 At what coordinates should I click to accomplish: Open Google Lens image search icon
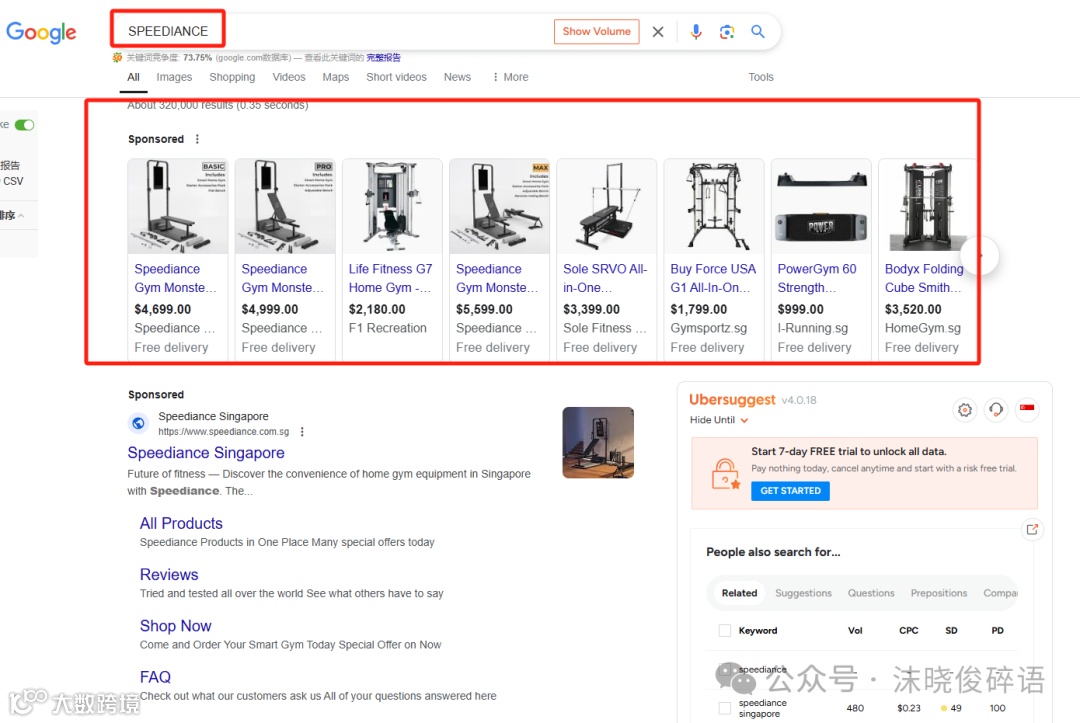click(x=727, y=32)
